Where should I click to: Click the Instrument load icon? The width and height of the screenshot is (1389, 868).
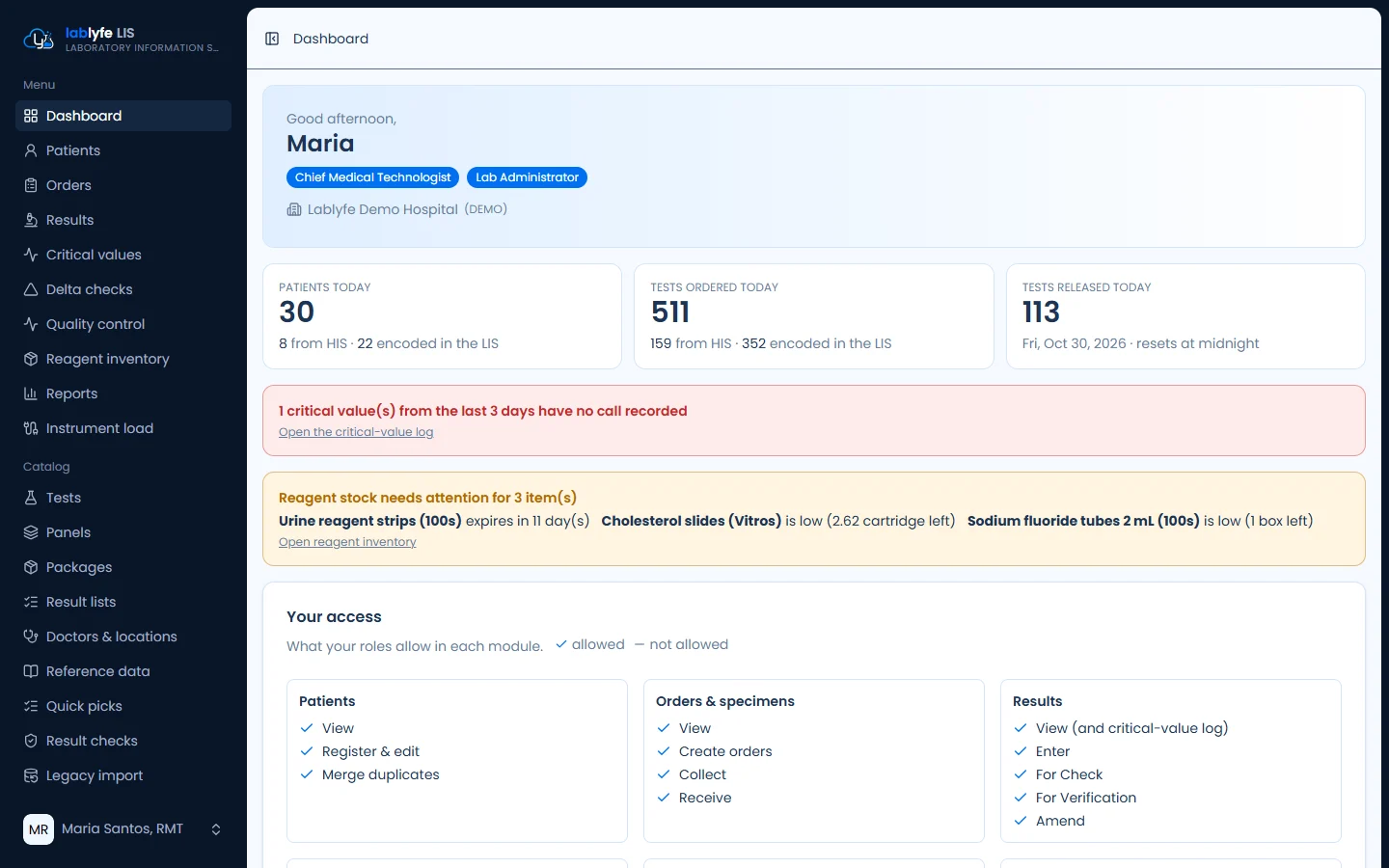click(x=31, y=428)
